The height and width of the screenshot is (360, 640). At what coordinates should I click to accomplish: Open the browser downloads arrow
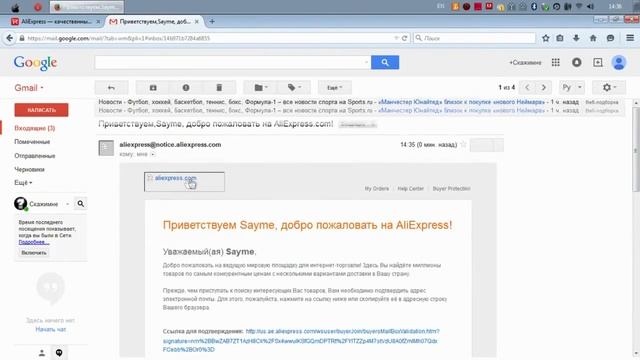coord(576,38)
